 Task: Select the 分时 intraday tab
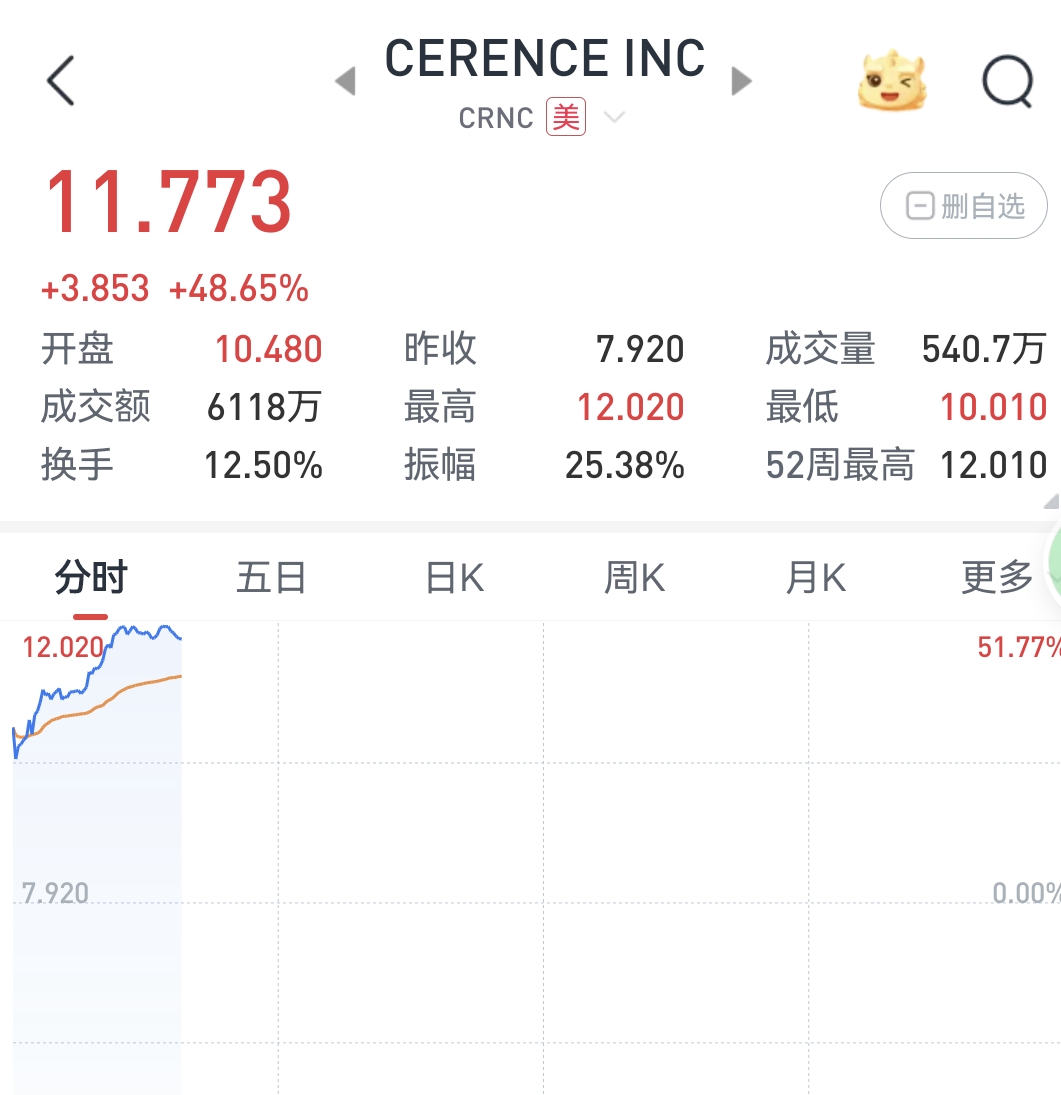[91, 578]
